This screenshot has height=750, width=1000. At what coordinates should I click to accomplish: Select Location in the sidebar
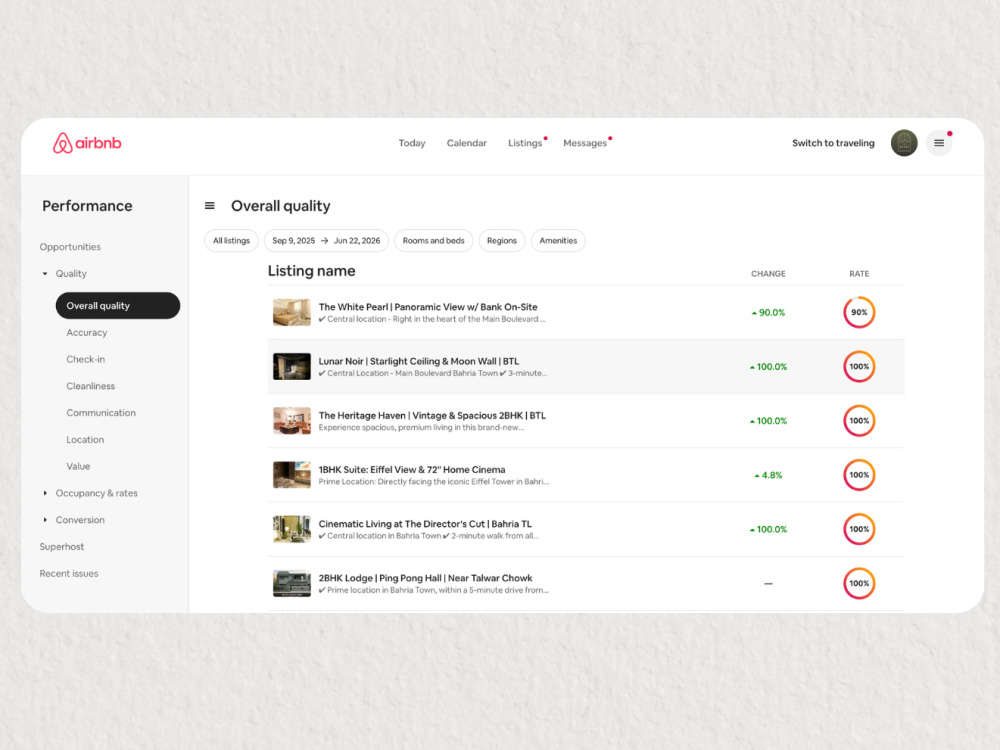click(85, 439)
